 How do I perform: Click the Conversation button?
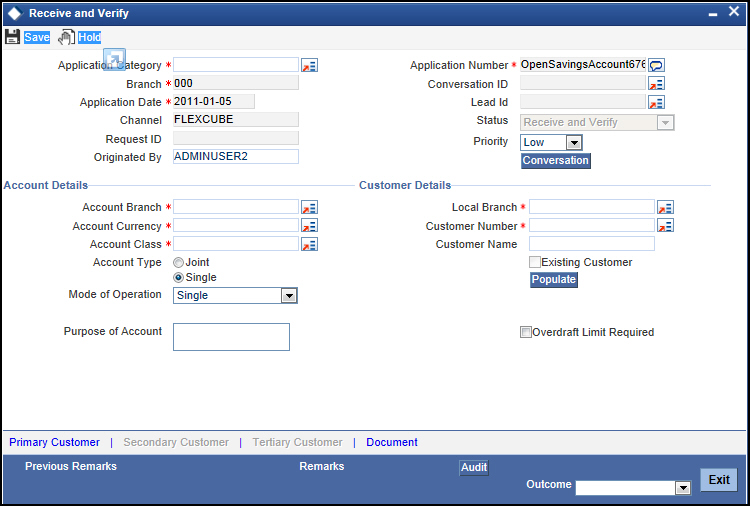pyautogui.click(x=555, y=161)
